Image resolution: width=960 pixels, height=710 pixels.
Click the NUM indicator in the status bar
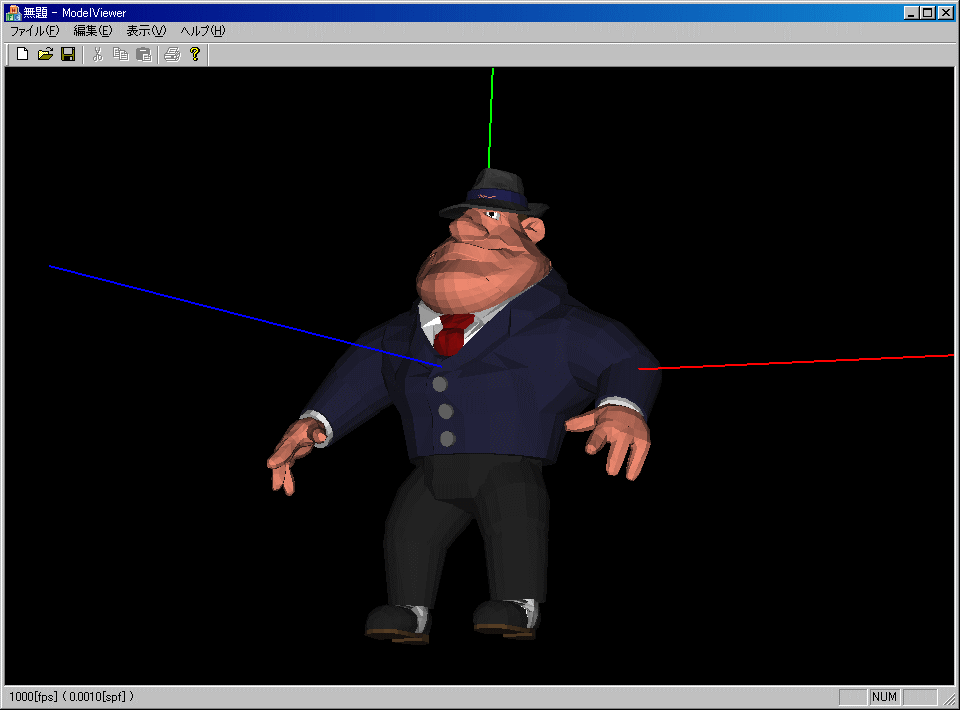884,697
